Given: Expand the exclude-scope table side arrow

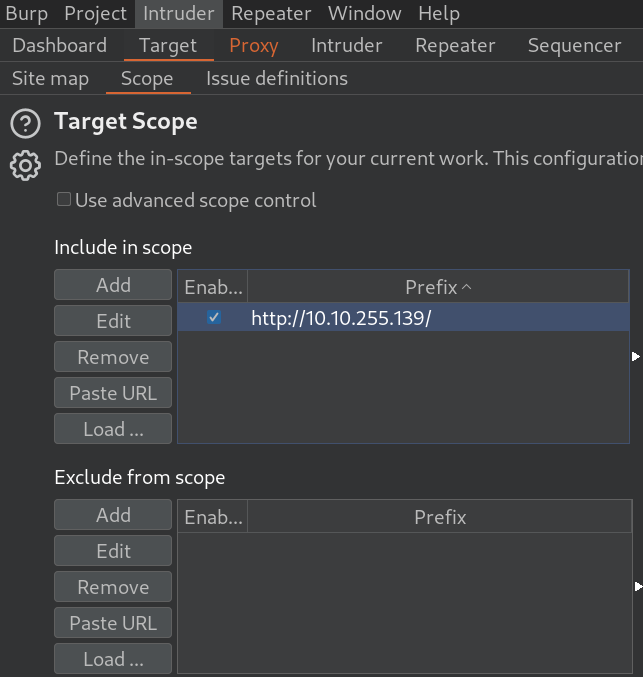Looking at the screenshot, I should [x=638, y=587].
